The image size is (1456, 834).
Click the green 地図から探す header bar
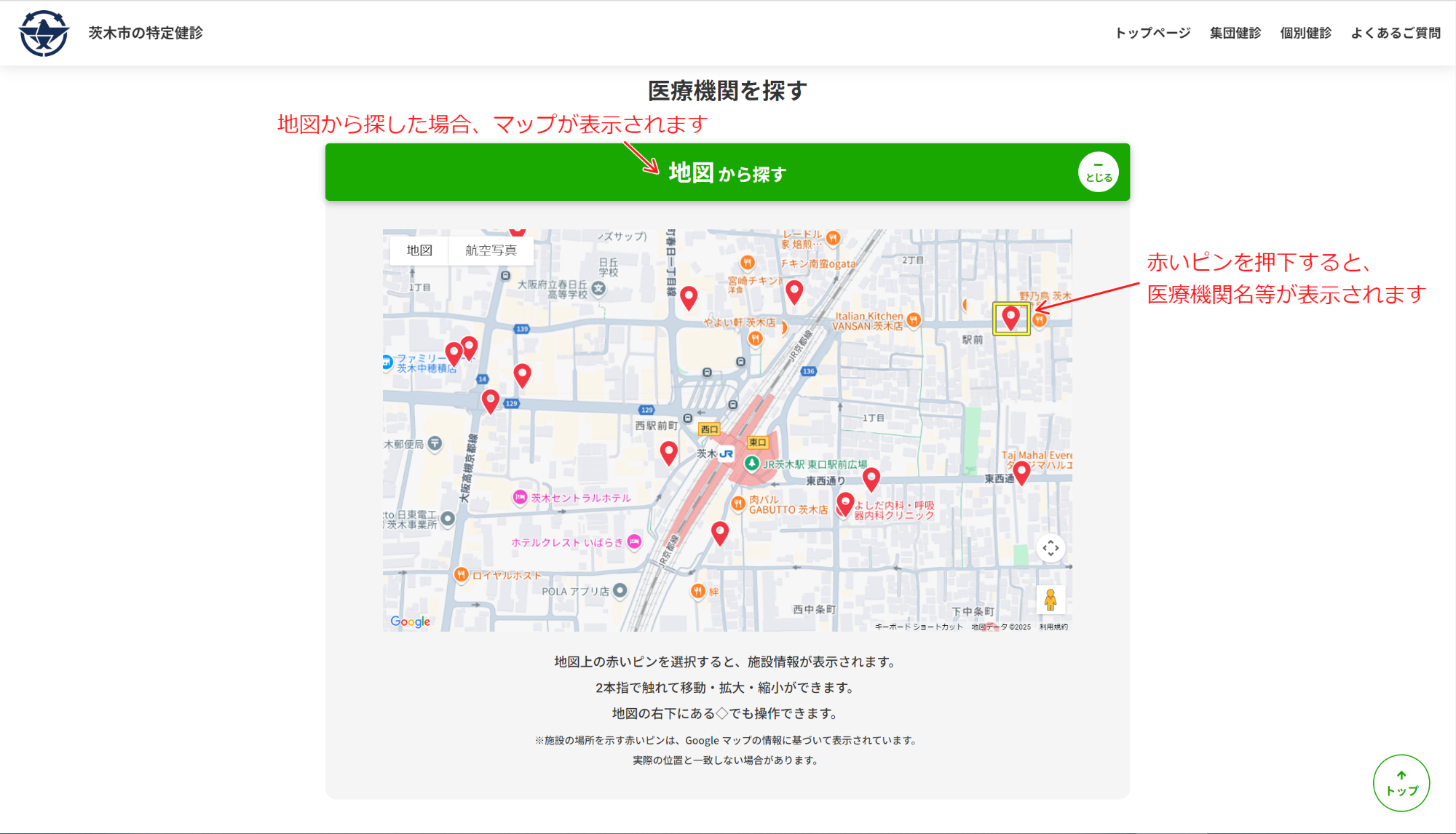click(727, 172)
